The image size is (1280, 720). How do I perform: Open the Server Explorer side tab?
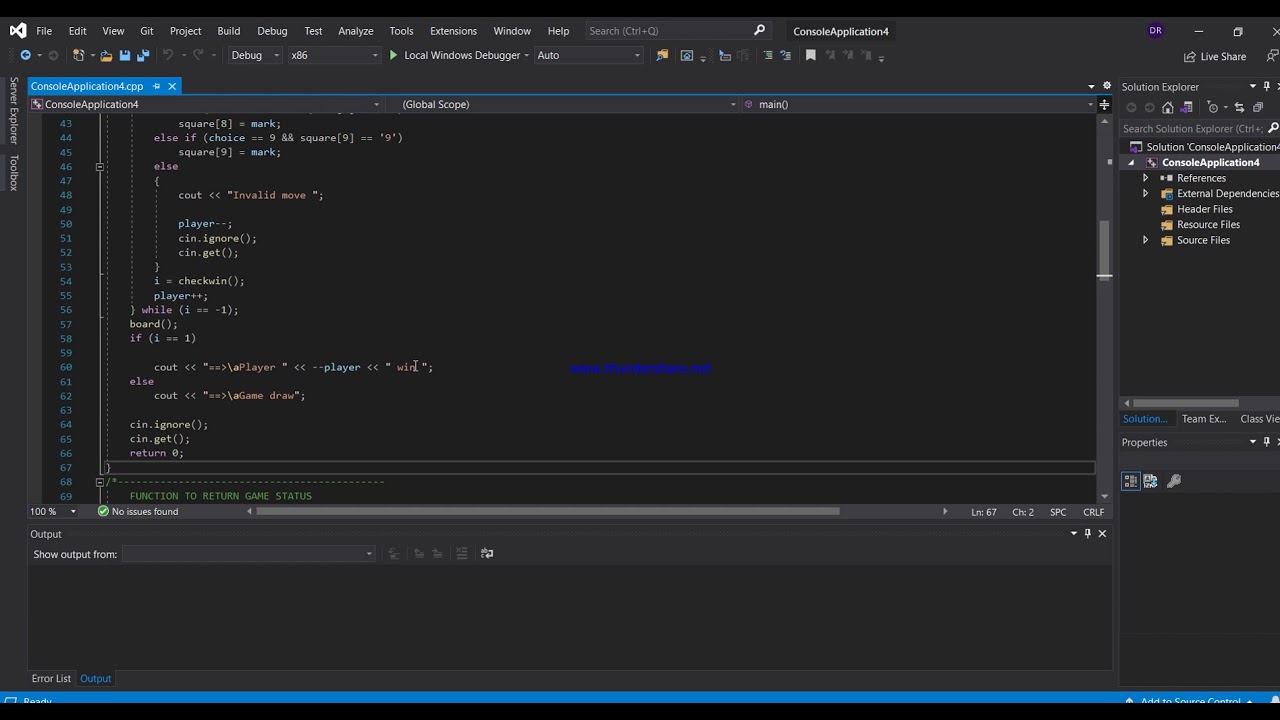pos(14,111)
